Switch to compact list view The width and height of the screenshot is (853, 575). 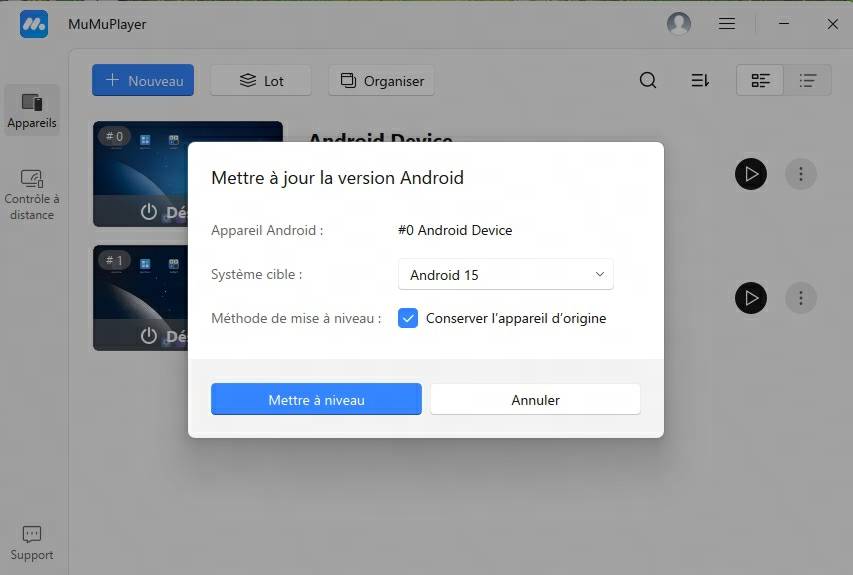[807, 81]
